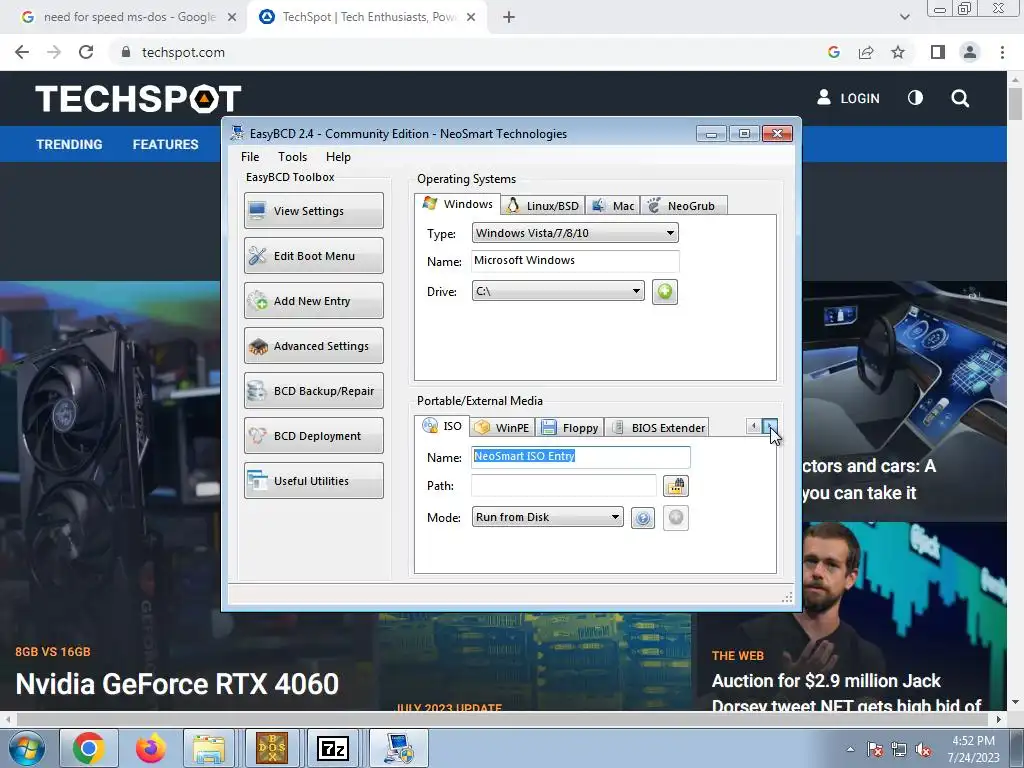Open 7-Zip from the taskbar
This screenshot has height=768, width=1024.
click(x=333, y=748)
